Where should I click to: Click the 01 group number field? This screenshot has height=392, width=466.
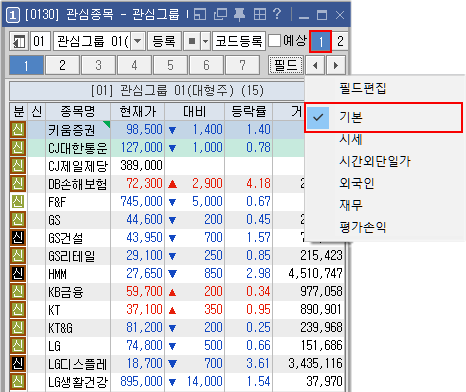[40, 41]
